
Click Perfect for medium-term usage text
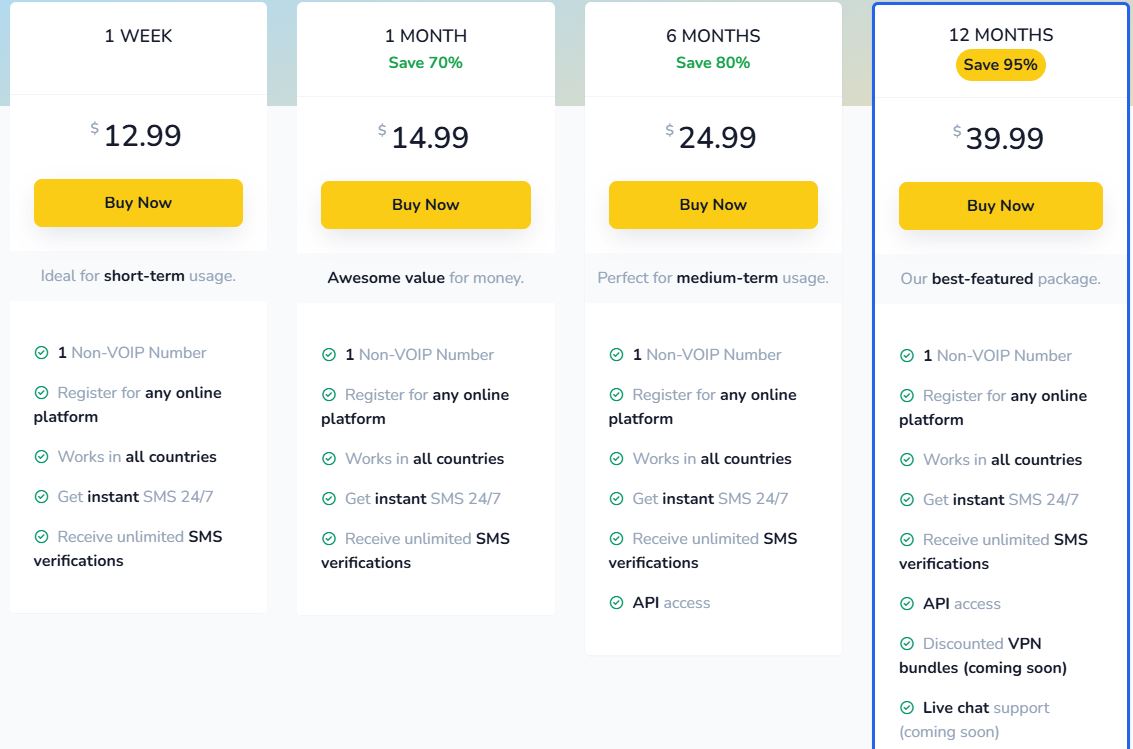pos(713,278)
